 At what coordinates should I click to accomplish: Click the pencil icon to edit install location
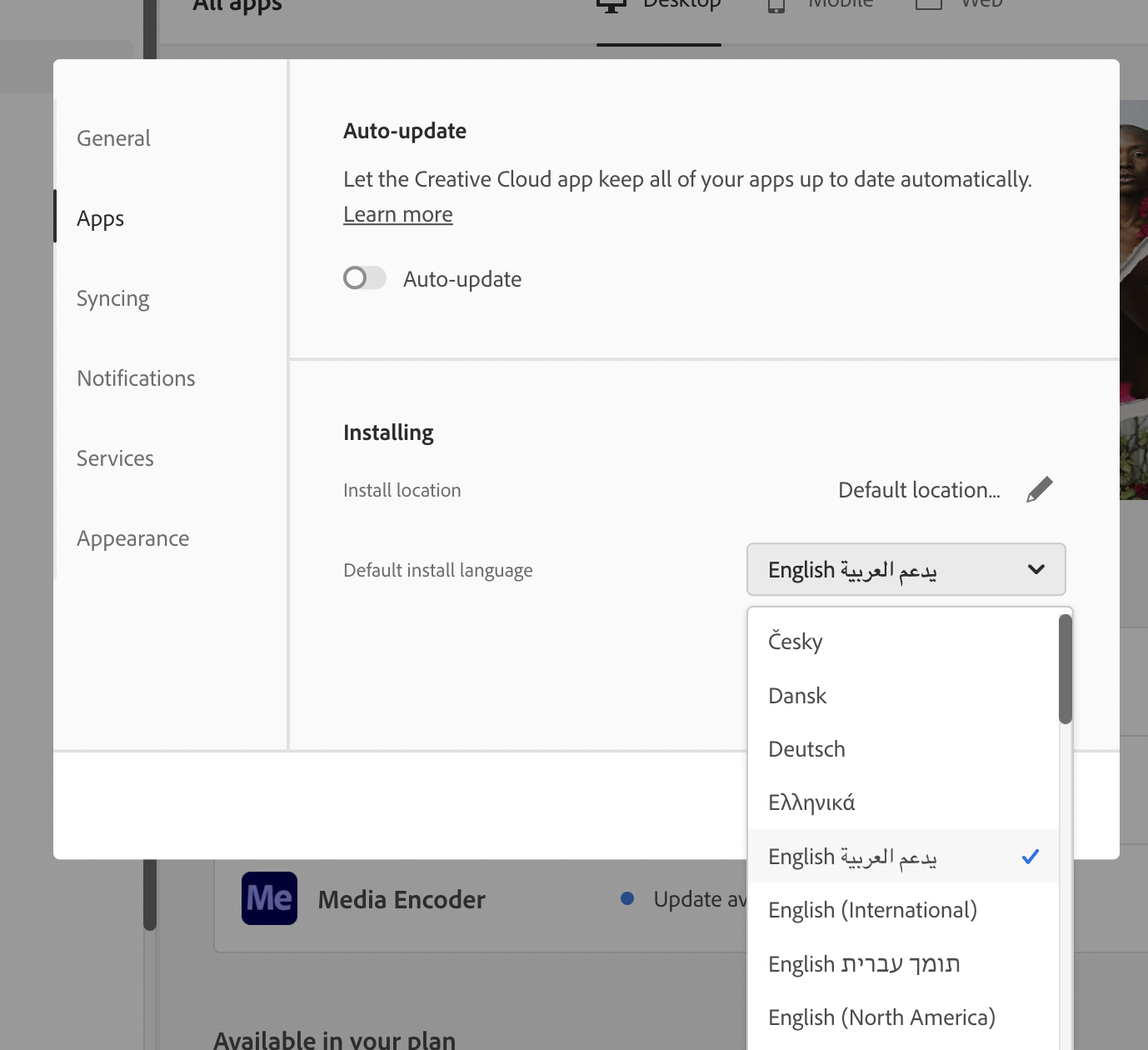click(x=1039, y=490)
